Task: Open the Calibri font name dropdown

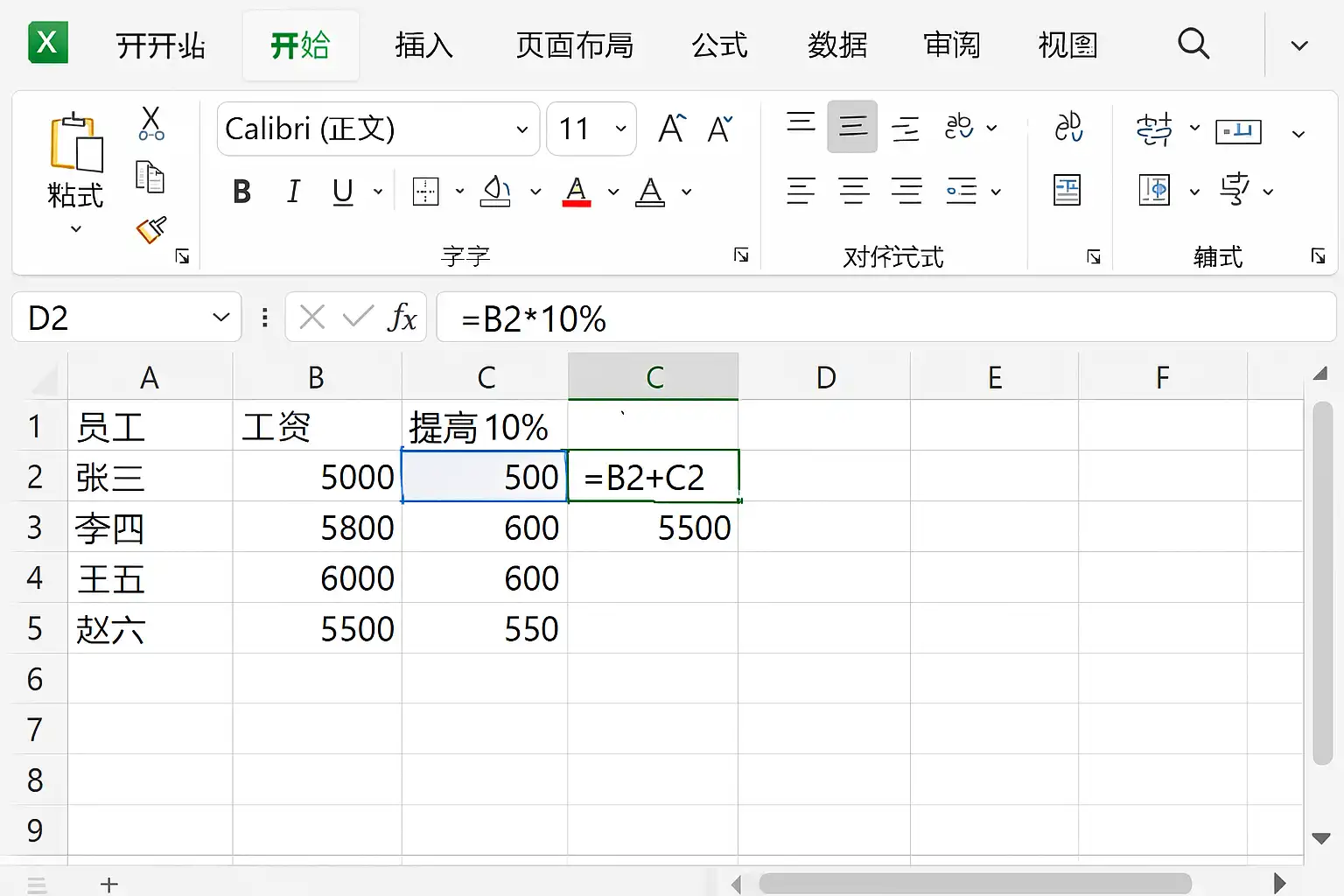Action: point(521,129)
